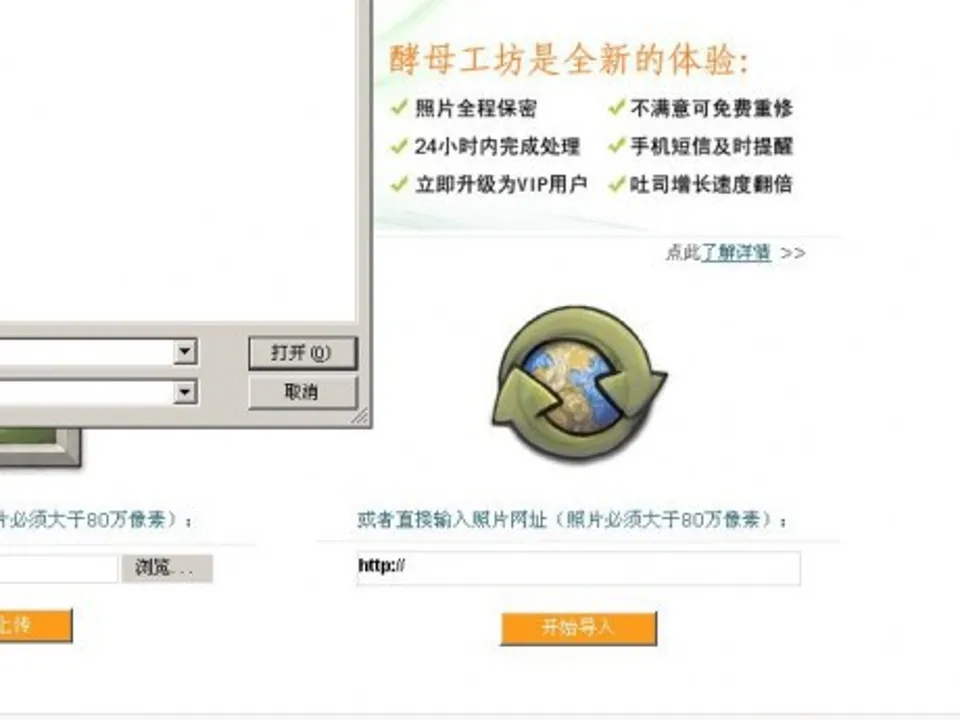This screenshot has width=960, height=720.
Task: Click the green framed picture thumbnail
Action: pos(38,449)
